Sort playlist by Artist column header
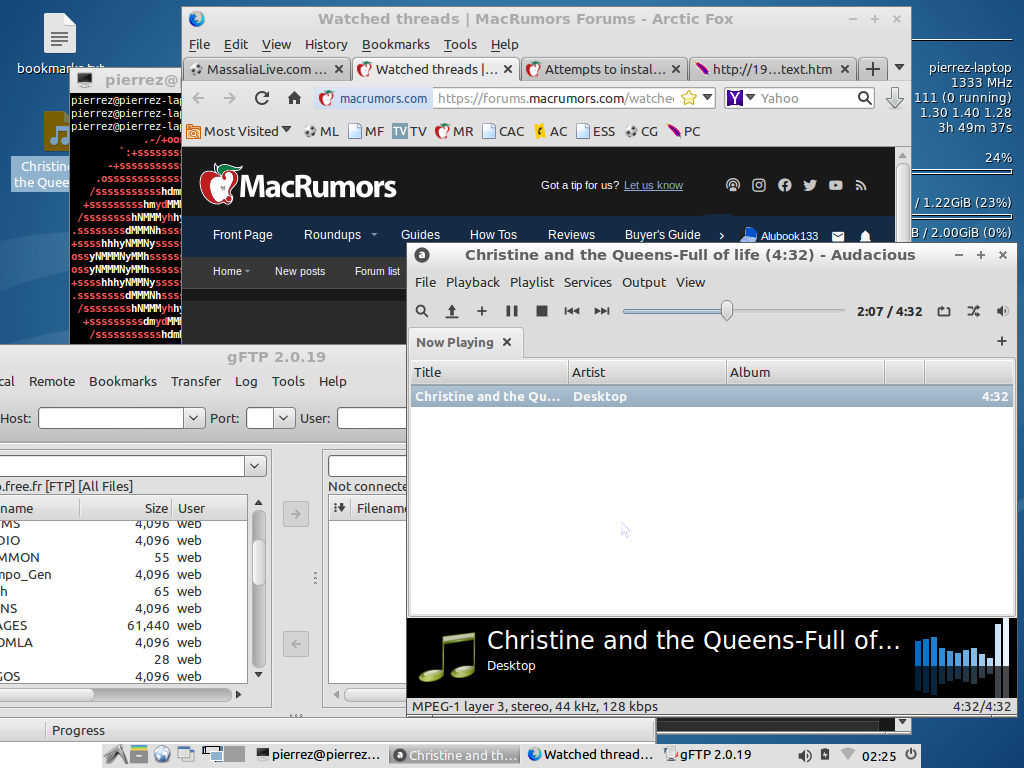The width and height of the screenshot is (1024, 768). click(647, 372)
